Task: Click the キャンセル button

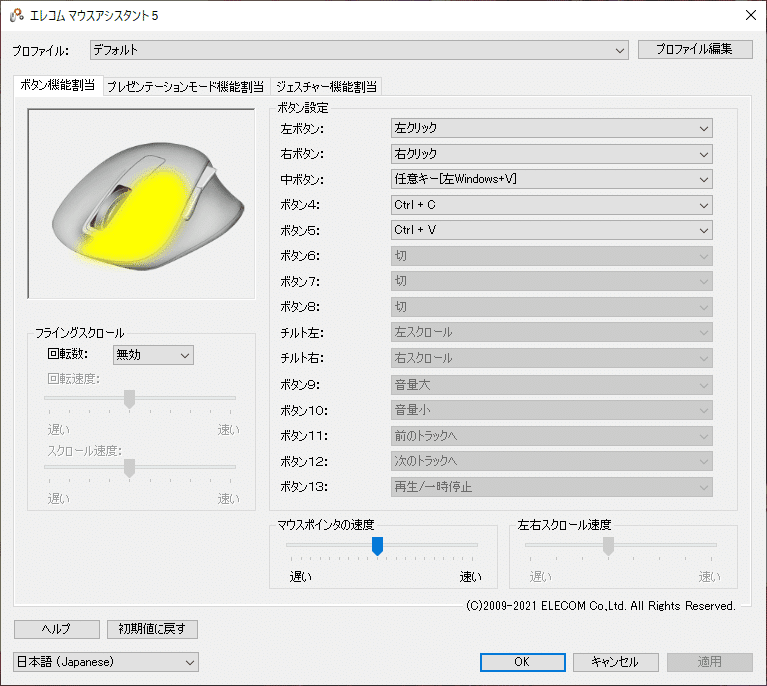Action: (615, 662)
